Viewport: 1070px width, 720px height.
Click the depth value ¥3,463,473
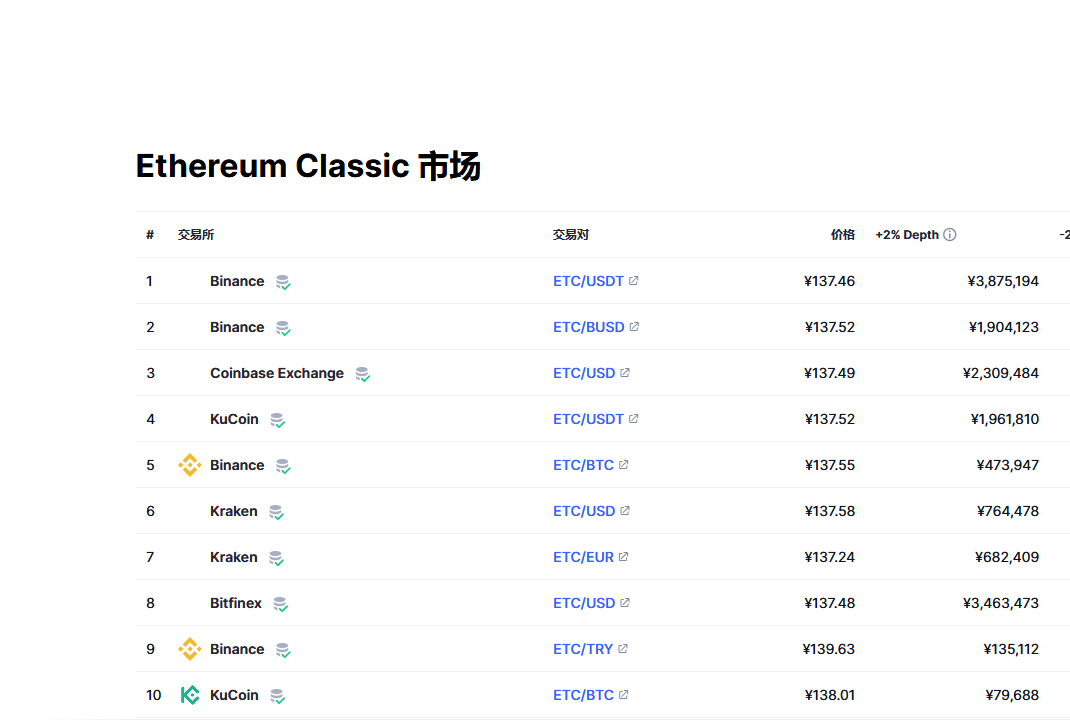pyautogui.click(x=1001, y=603)
